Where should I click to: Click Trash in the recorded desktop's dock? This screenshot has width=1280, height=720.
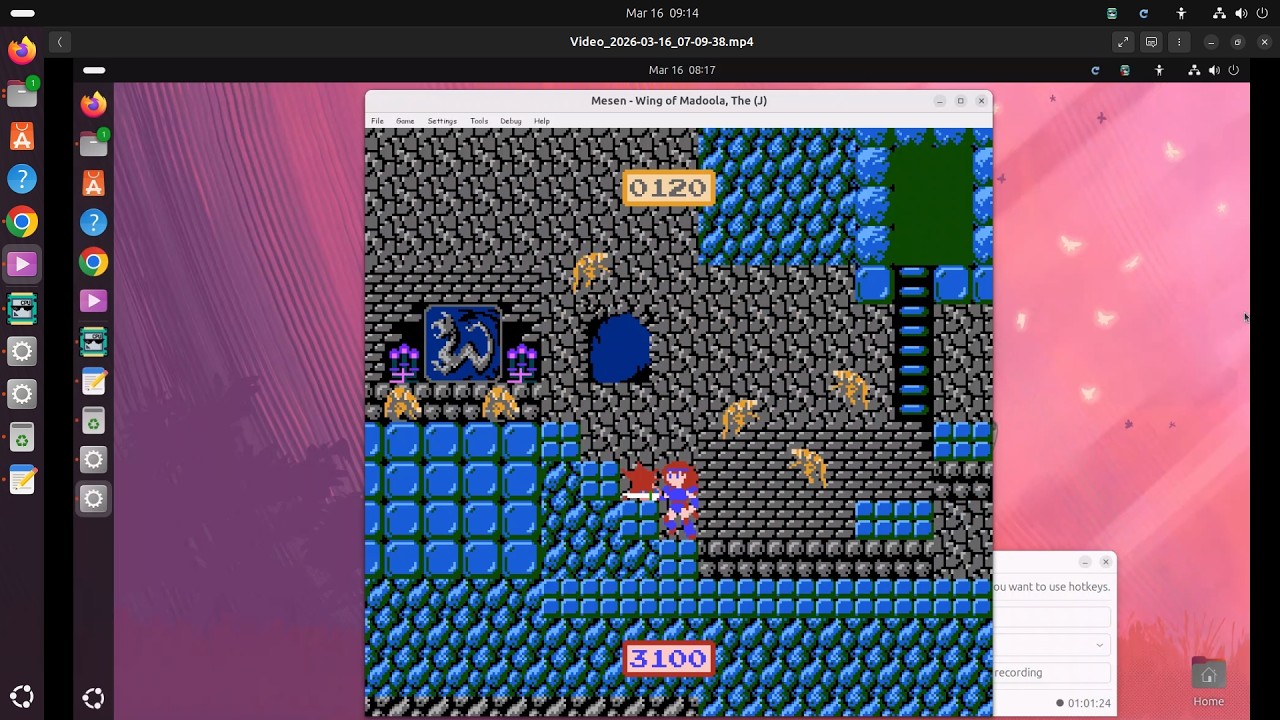click(93, 421)
